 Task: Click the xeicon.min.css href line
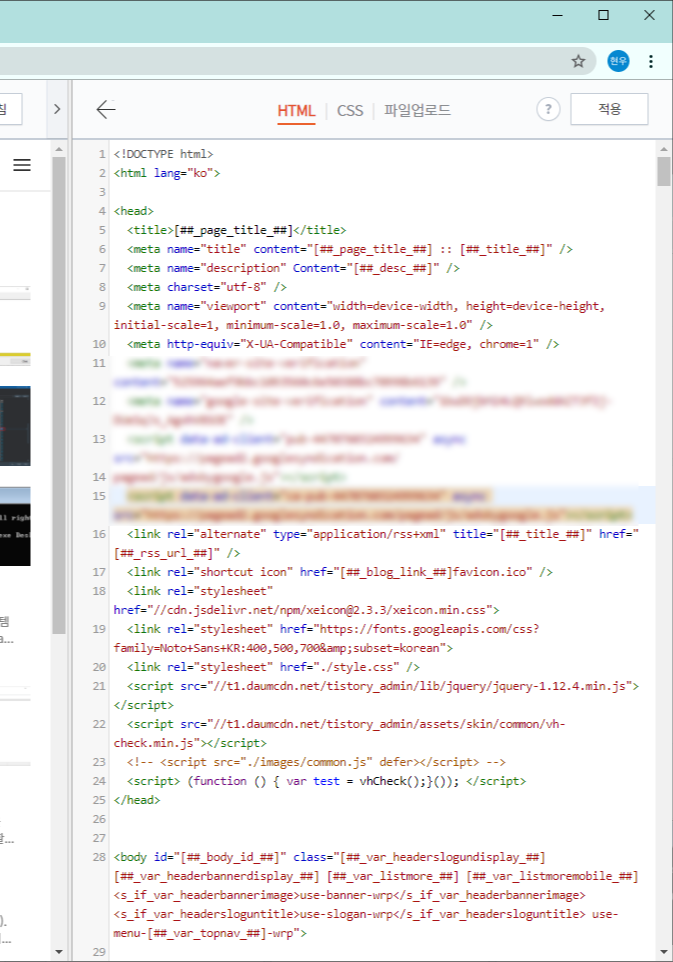coord(306,610)
